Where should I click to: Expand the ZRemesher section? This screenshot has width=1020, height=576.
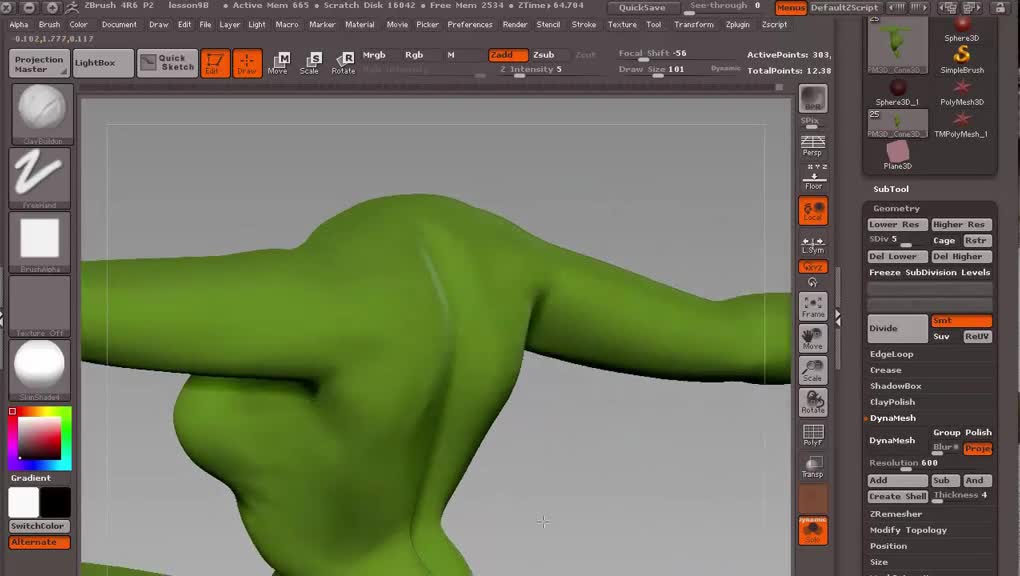coord(895,514)
